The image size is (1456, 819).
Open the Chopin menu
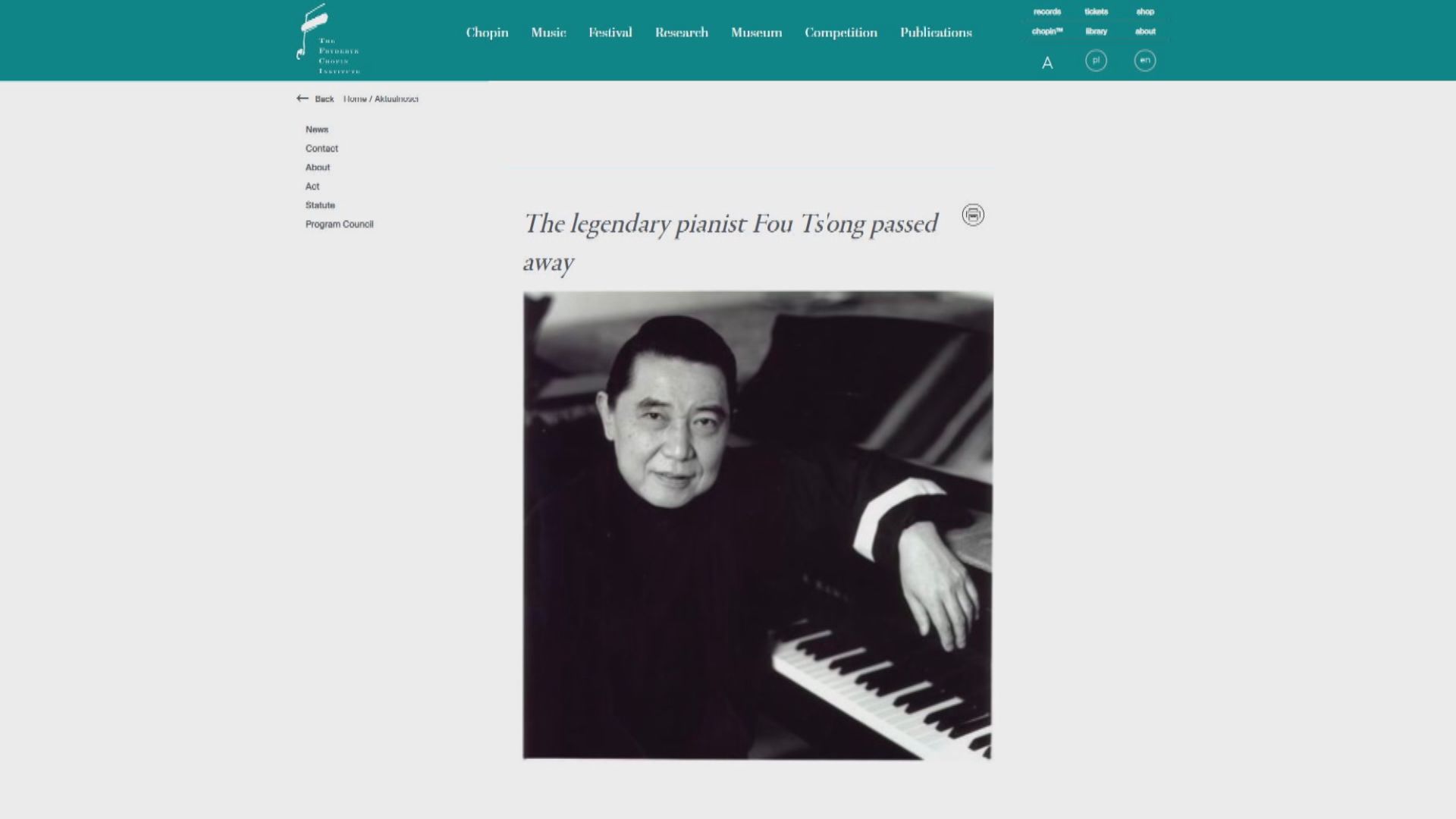487,33
